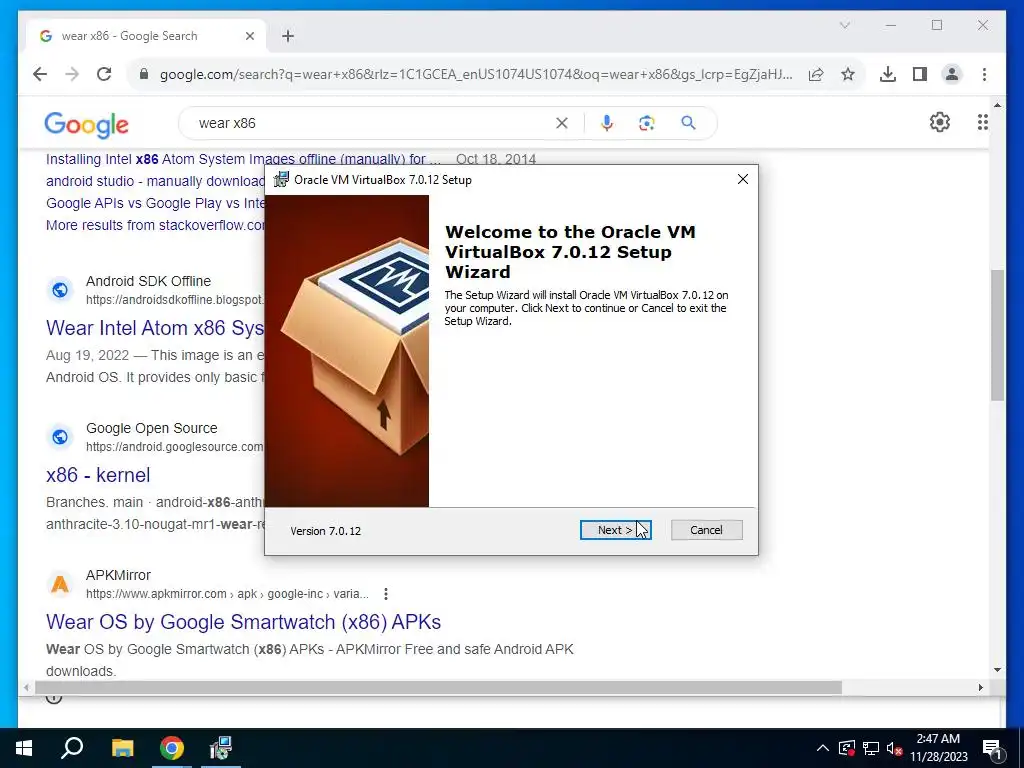This screenshot has height=768, width=1024.
Task: Click muted volume tray icon
Action: click(894, 748)
